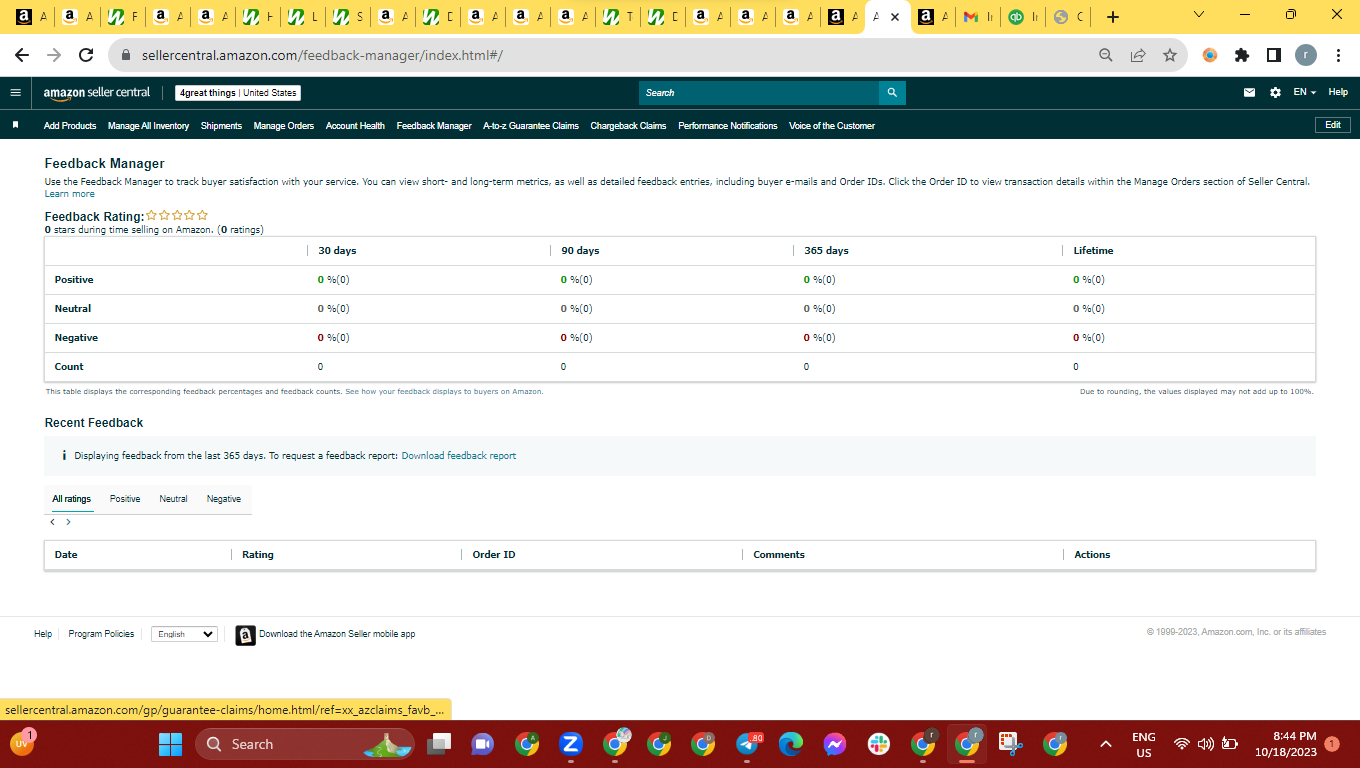The image size is (1360, 768).
Task: Open Messenger from the taskbar
Action: tap(835, 744)
